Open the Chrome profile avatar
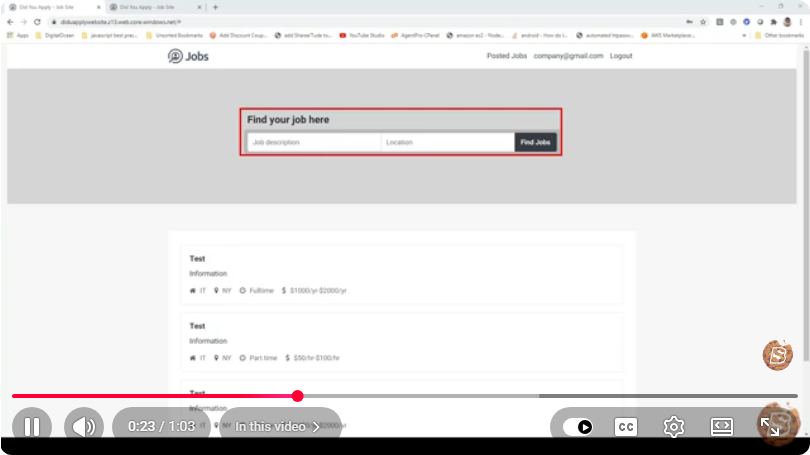 coord(787,22)
